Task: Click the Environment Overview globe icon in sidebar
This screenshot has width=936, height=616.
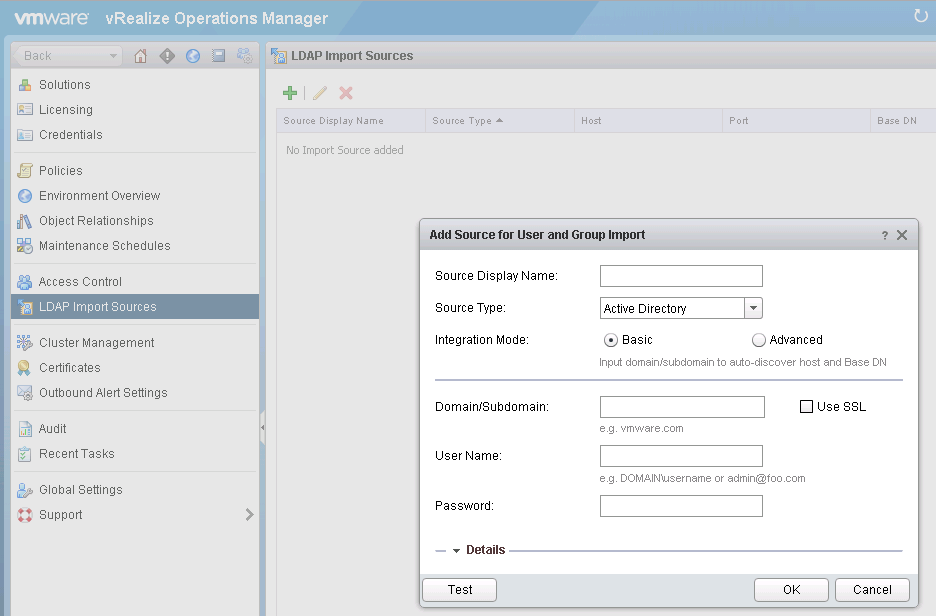Action: 24,196
